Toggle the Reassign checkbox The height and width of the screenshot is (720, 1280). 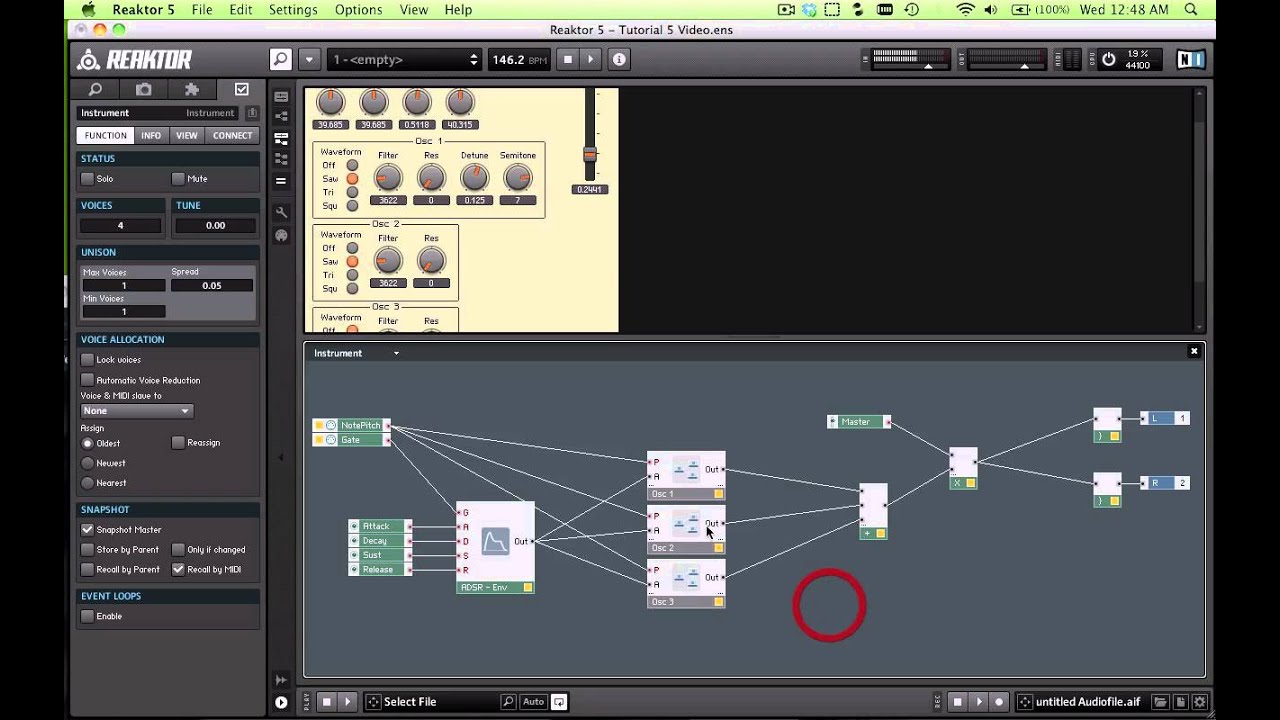click(x=178, y=443)
